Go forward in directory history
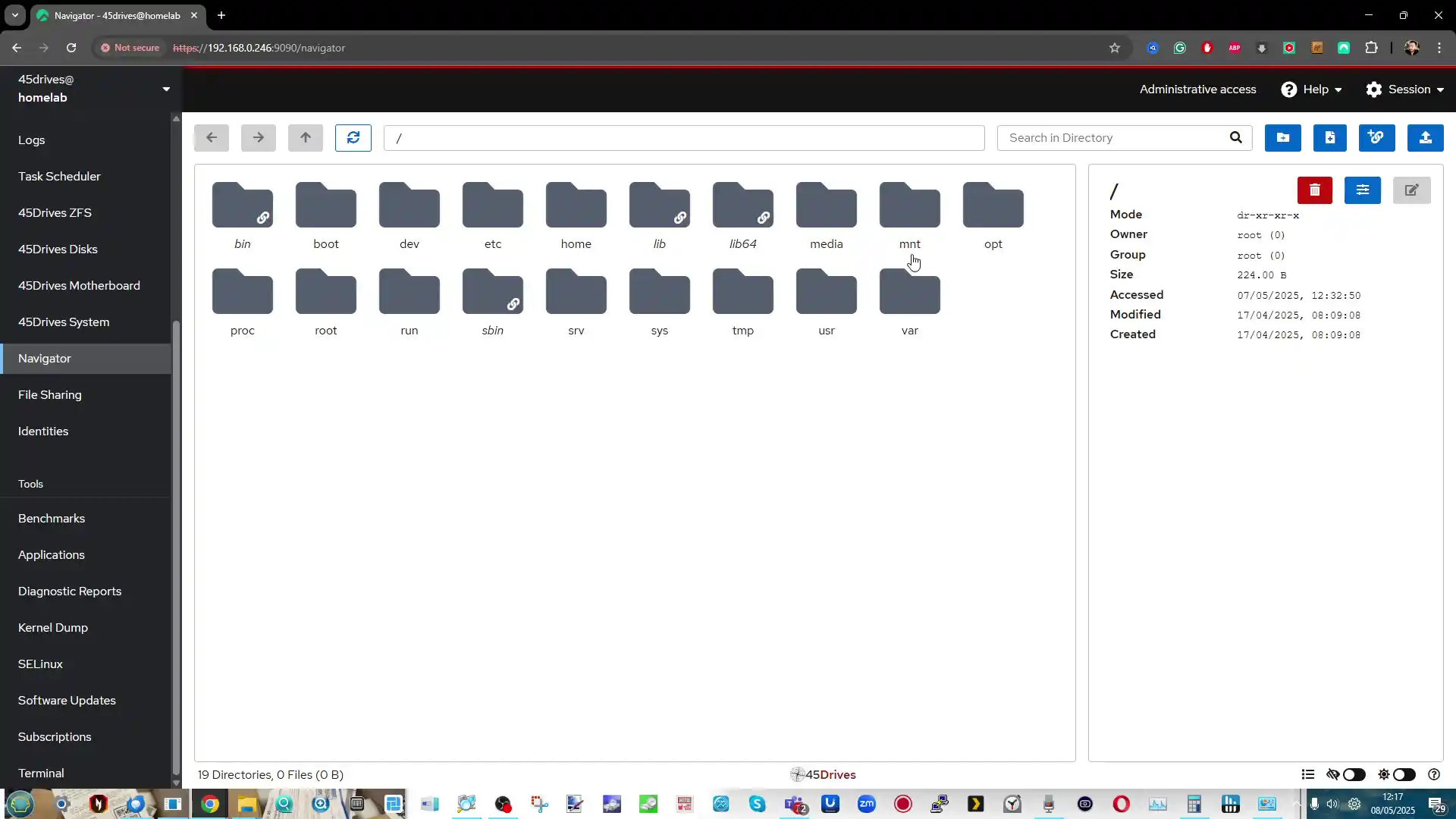1456x819 pixels. (259, 138)
